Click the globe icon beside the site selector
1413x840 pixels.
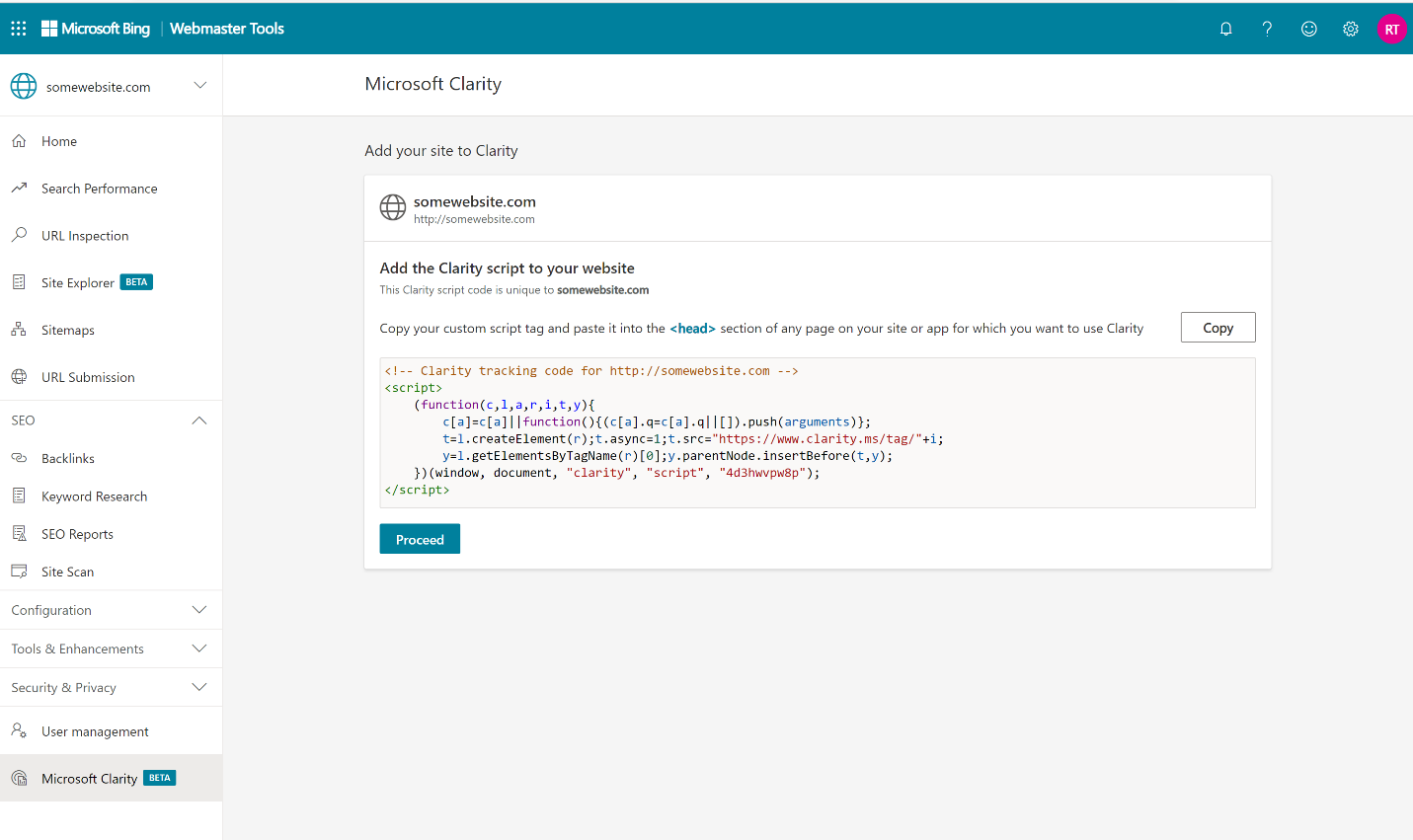24,86
